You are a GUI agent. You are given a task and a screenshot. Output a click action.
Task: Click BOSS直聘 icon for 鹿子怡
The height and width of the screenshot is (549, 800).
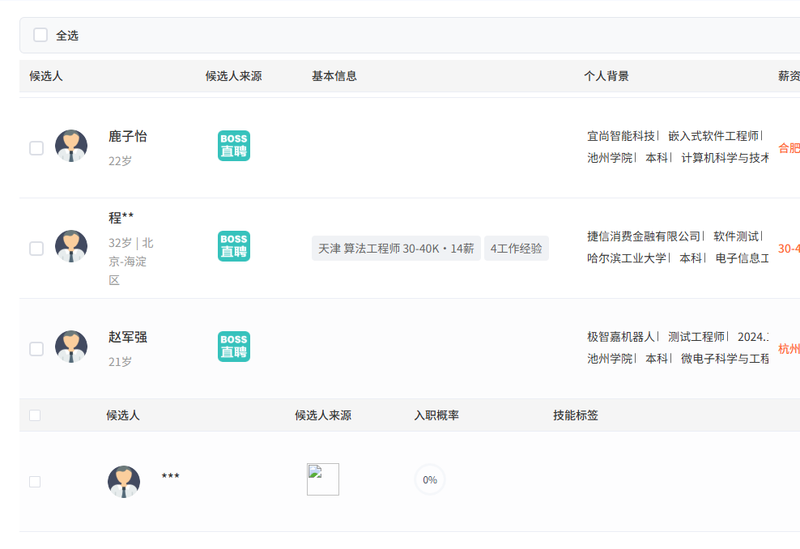pyautogui.click(x=234, y=146)
